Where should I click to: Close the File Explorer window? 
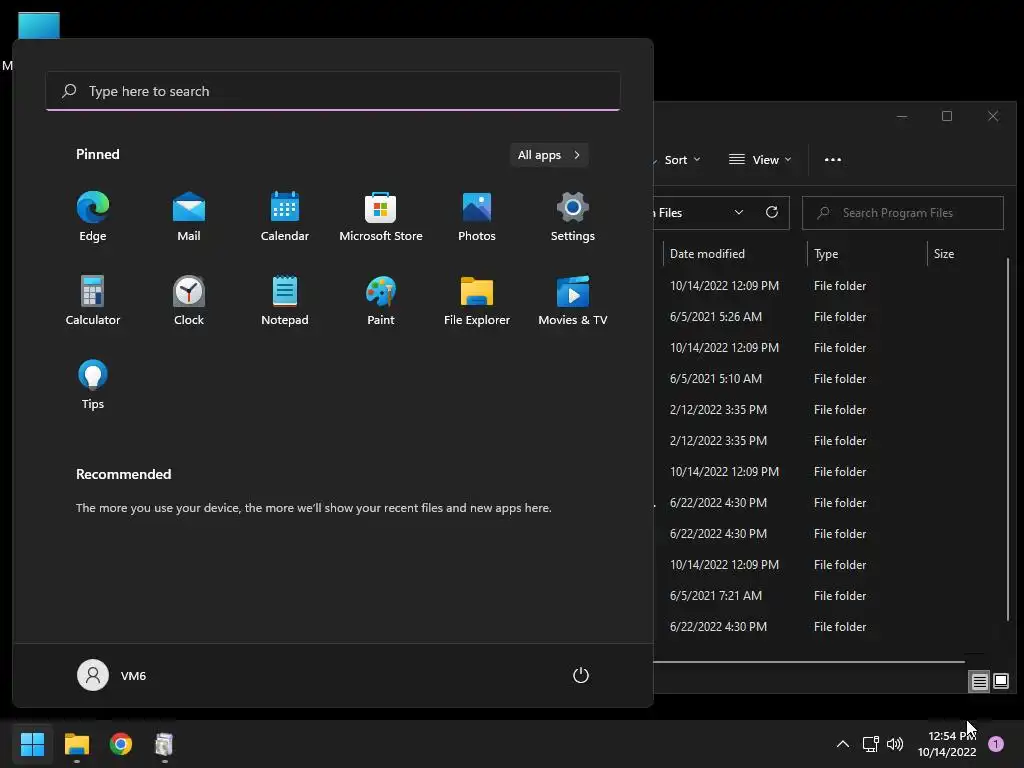[993, 116]
